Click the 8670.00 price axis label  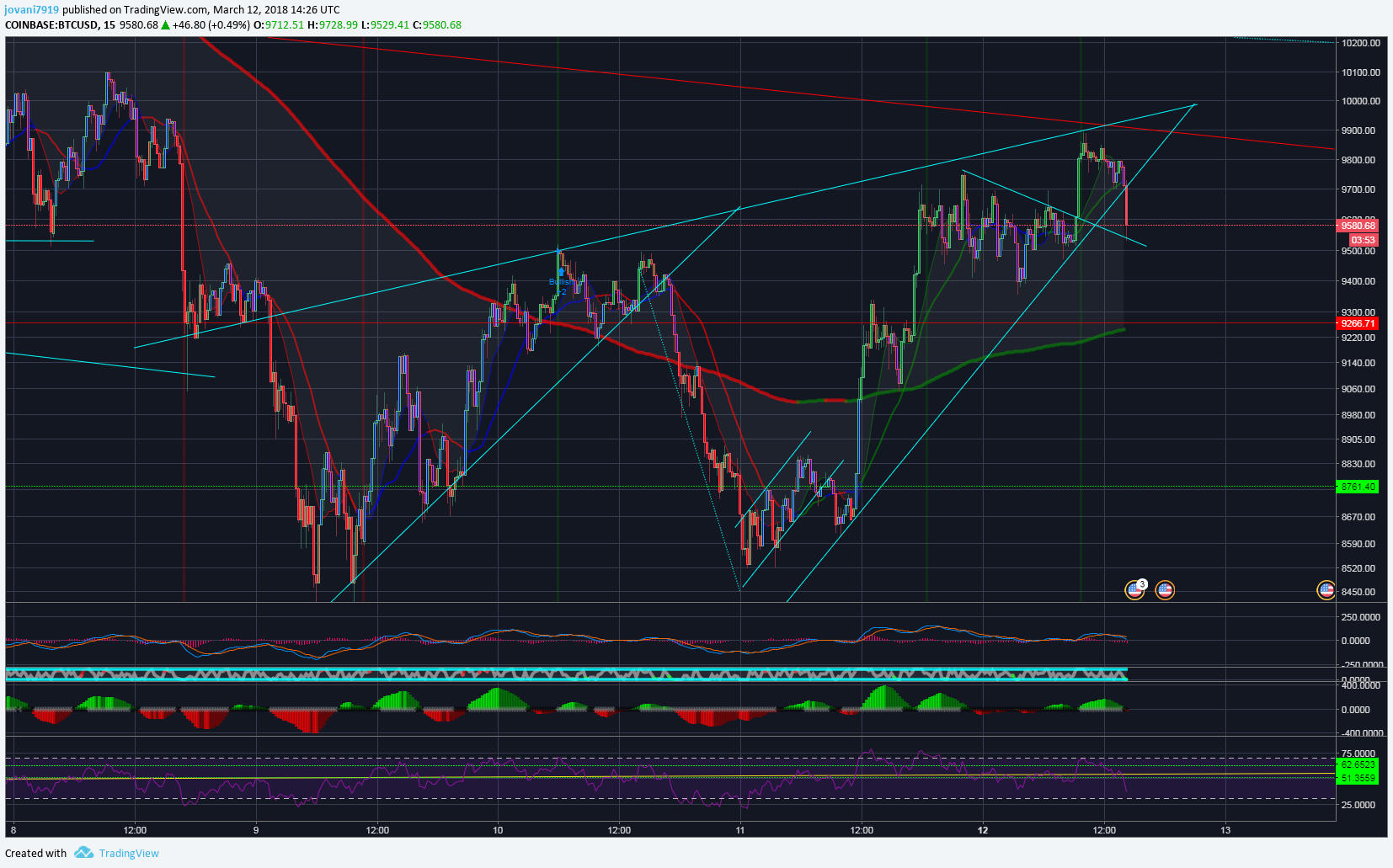click(1358, 517)
